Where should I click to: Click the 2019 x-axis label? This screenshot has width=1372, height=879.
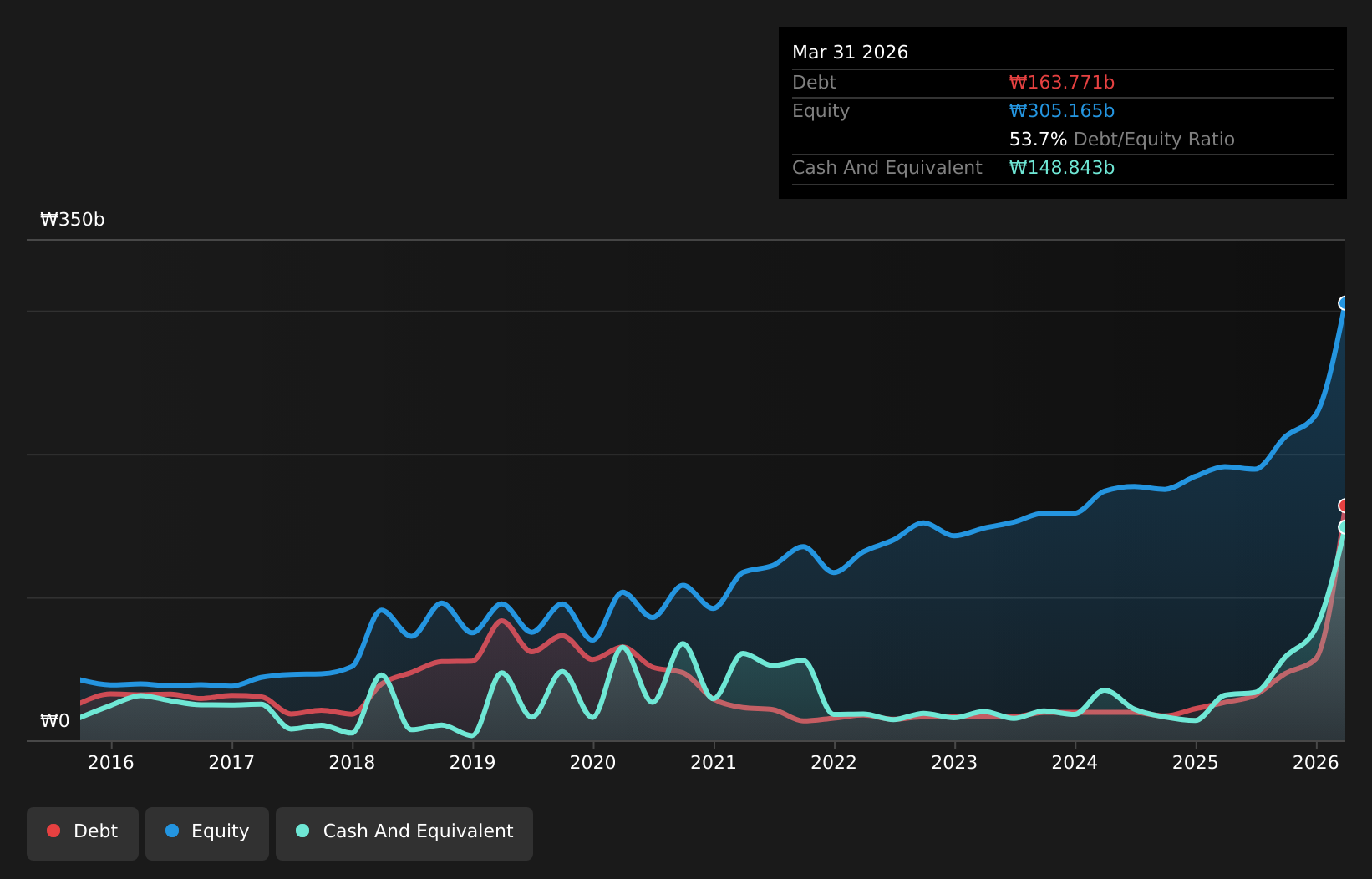(473, 762)
